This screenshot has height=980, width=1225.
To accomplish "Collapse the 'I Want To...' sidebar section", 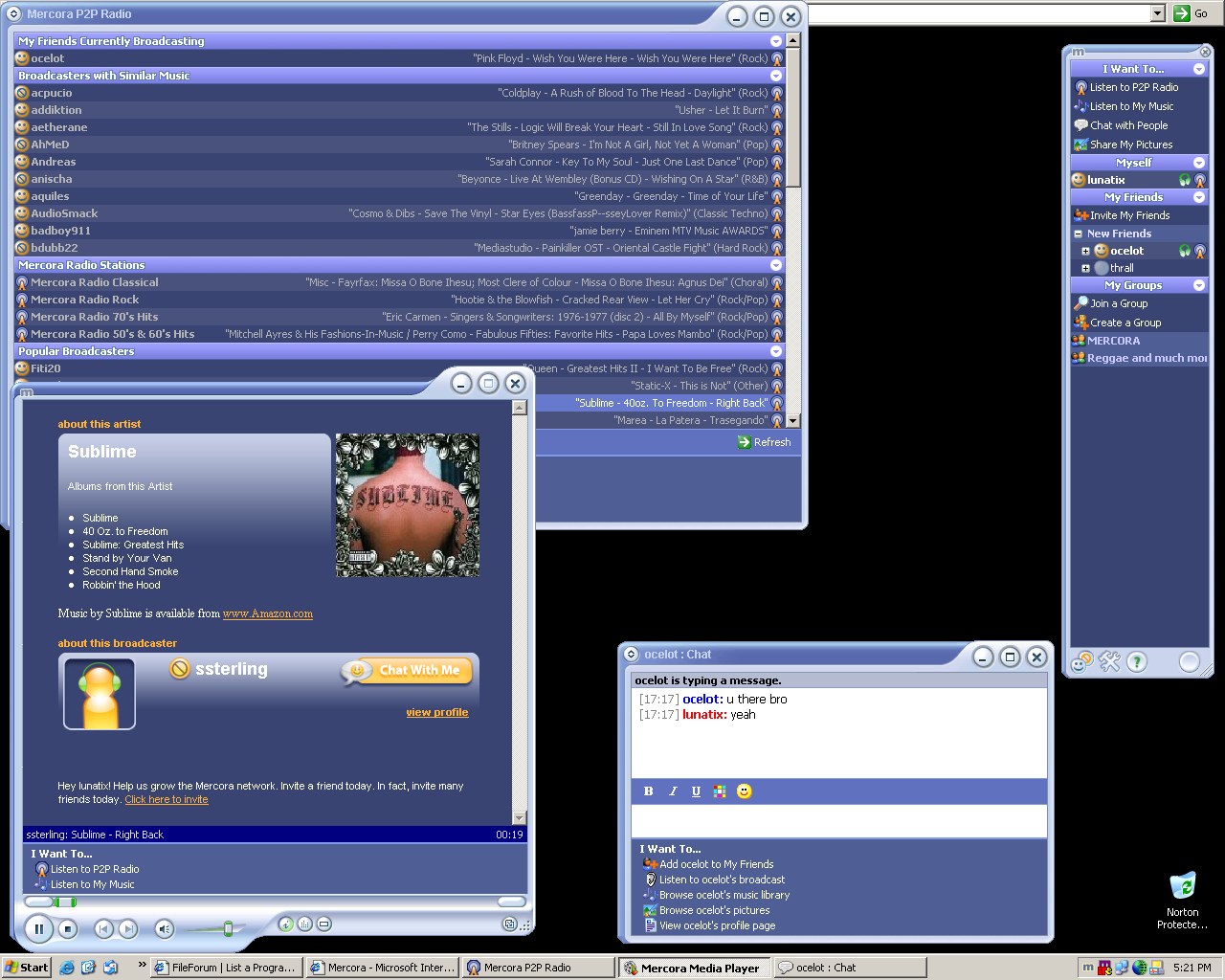I will pyautogui.click(x=1199, y=69).
